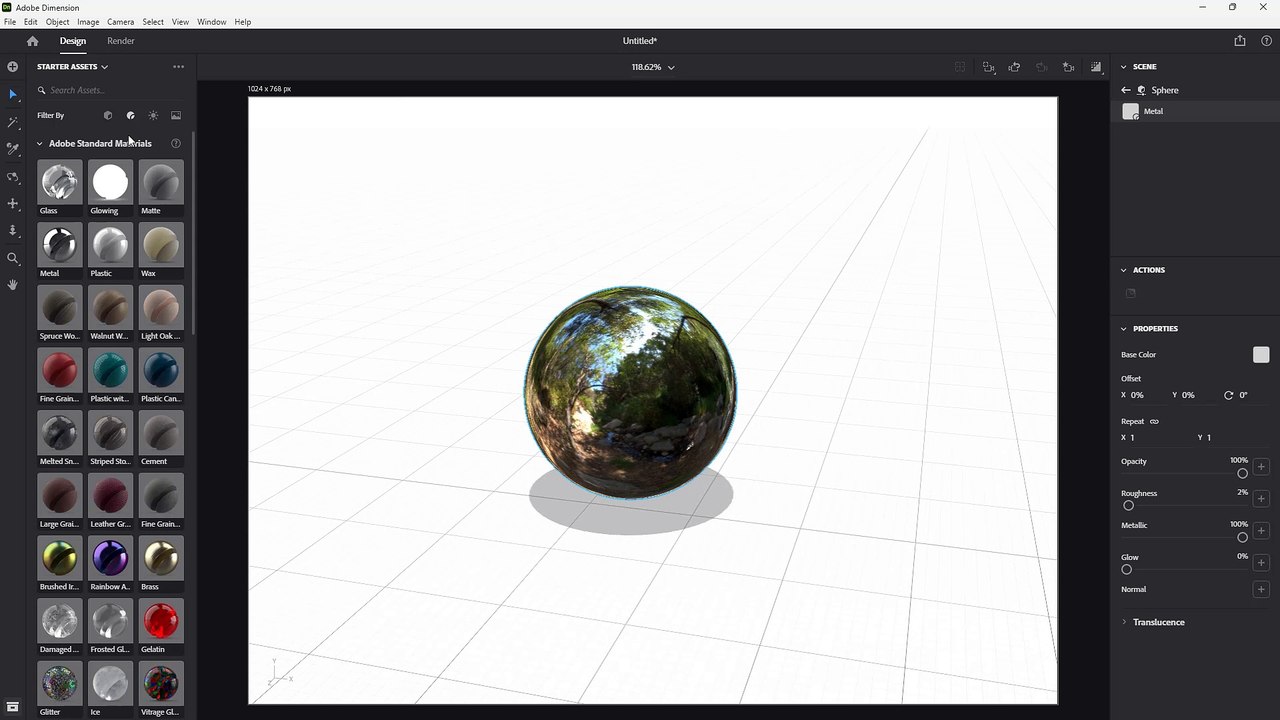This screenshot has width=1280, height=720.
Task: Open the Share and Export icon
Action: coord(1240,41)
